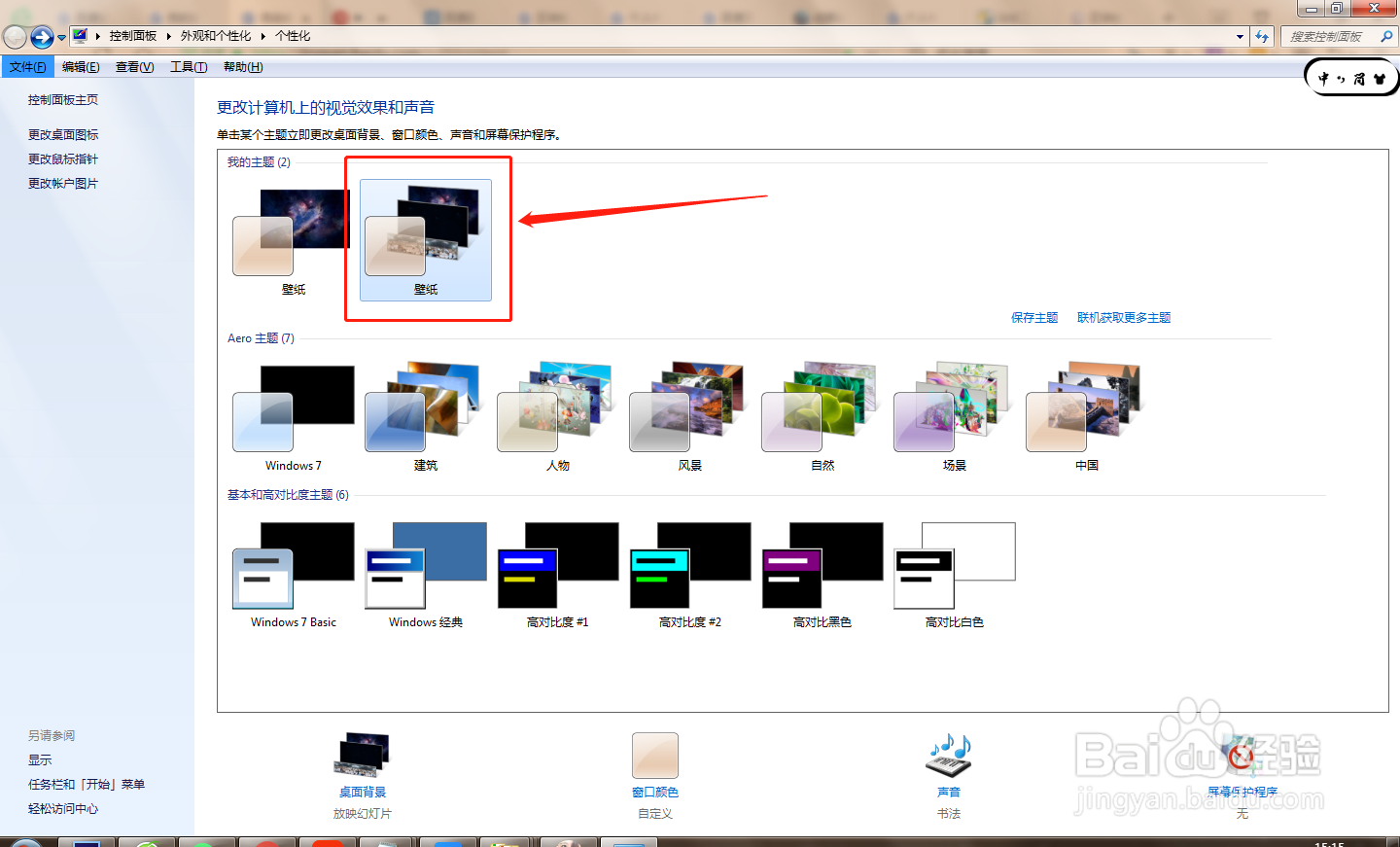Choose the 高对比黑色 theme
The width and height of the screenshot is (1400, 847).
[822, 575]
